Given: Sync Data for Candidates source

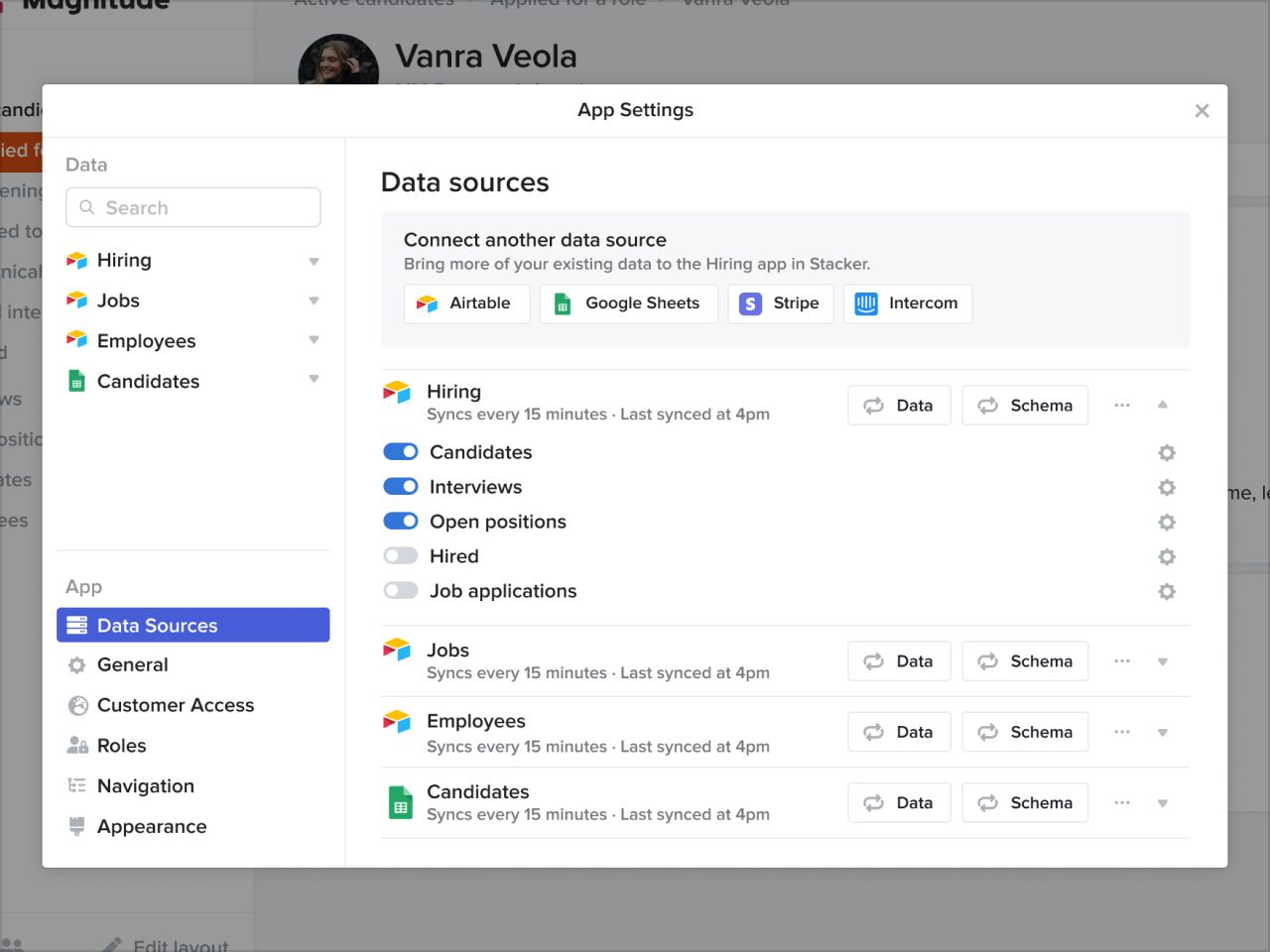Looking at the screenshot, I should point(900,803).
